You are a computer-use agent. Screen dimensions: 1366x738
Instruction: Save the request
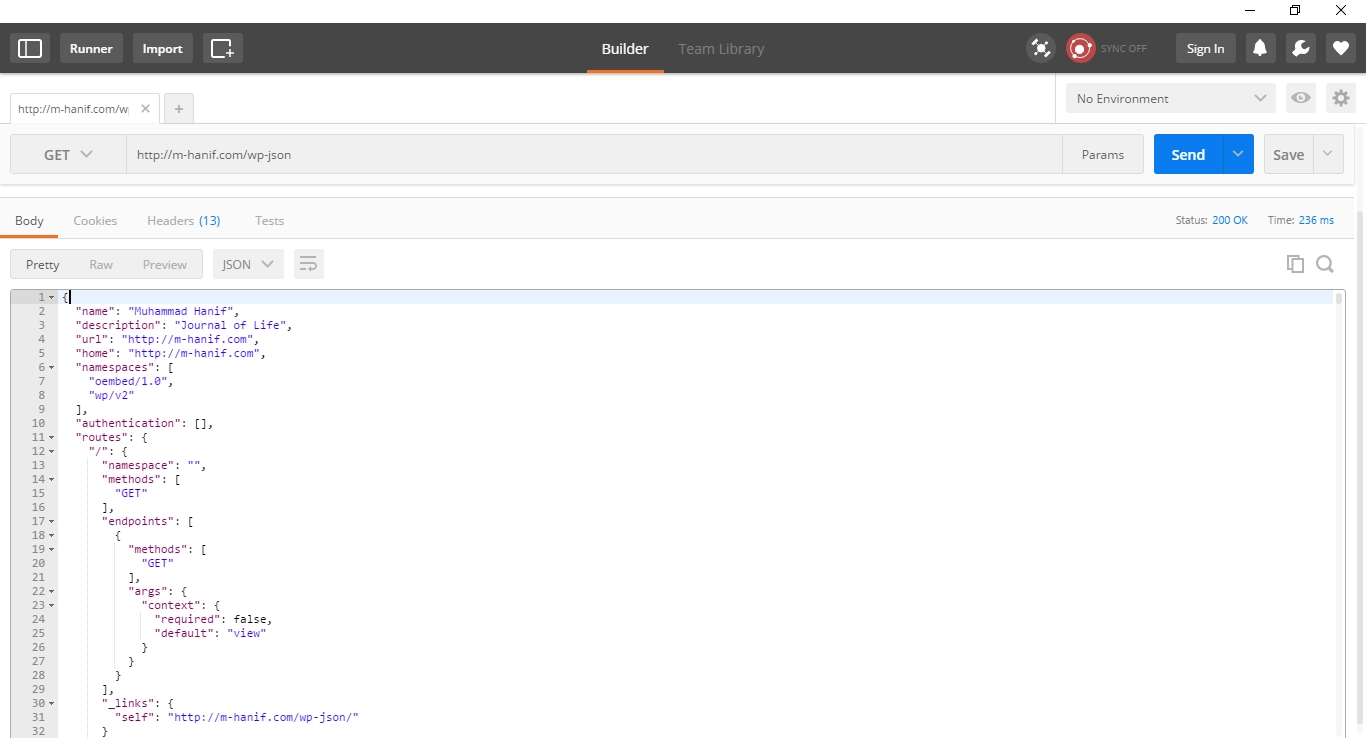pos(1288,155)
